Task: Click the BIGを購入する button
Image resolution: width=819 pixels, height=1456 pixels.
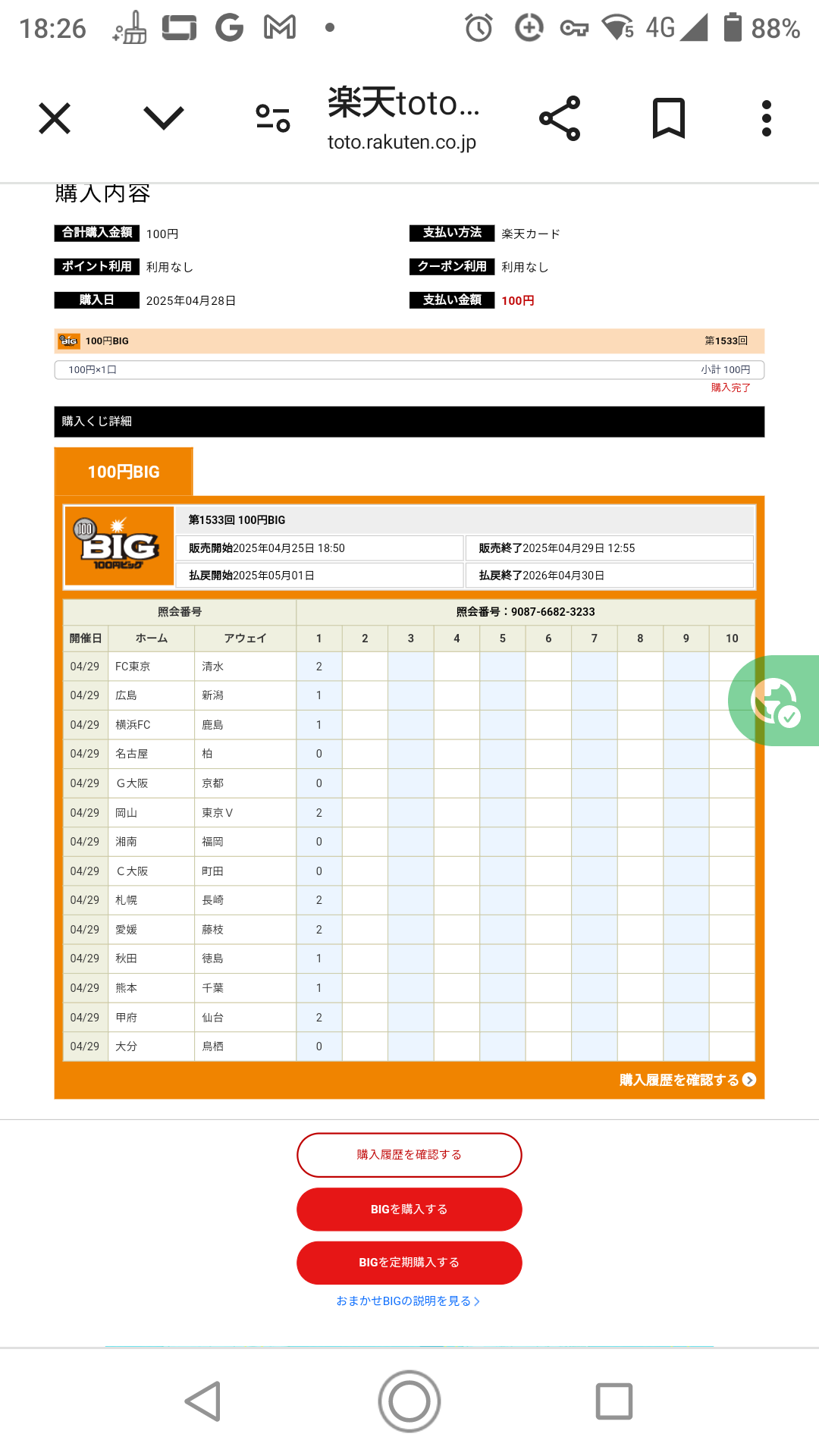Action: (x=409, y=1210)
